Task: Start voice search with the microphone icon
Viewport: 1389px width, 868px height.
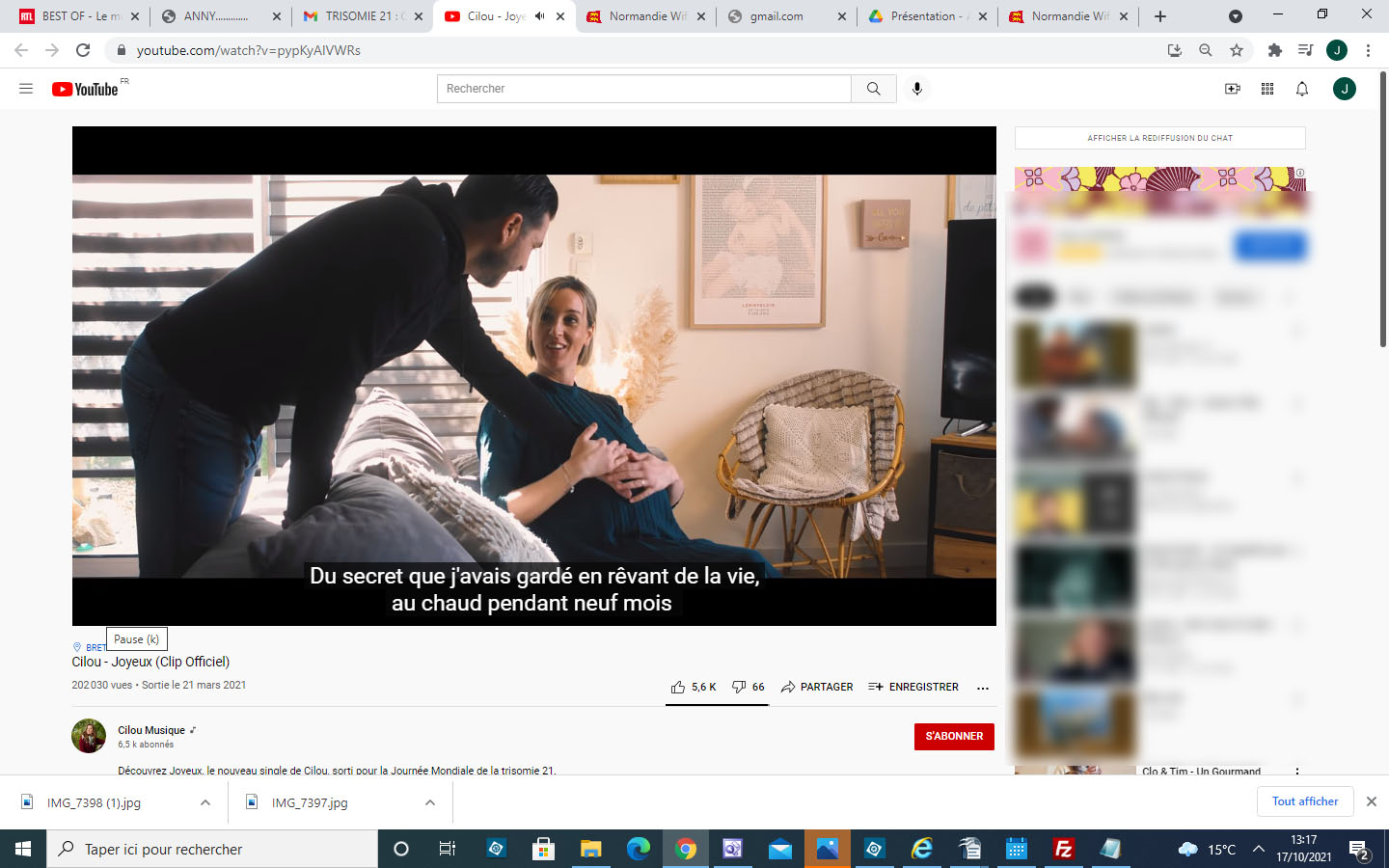Action: pos(917,89)
